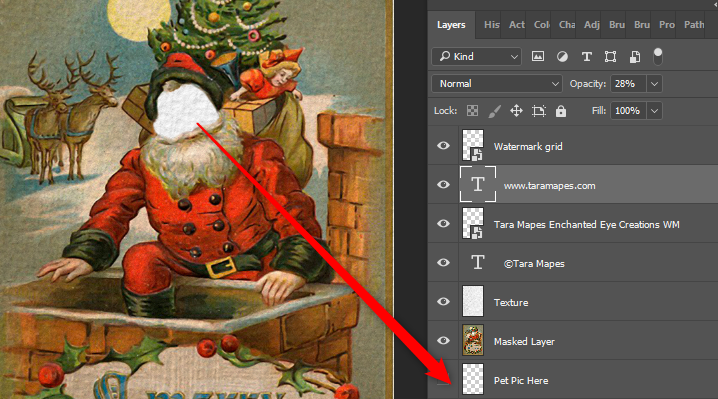Open the Normal blend mode dropdown
The height and width of the screenshot is (399, 718).
[497, 84]
